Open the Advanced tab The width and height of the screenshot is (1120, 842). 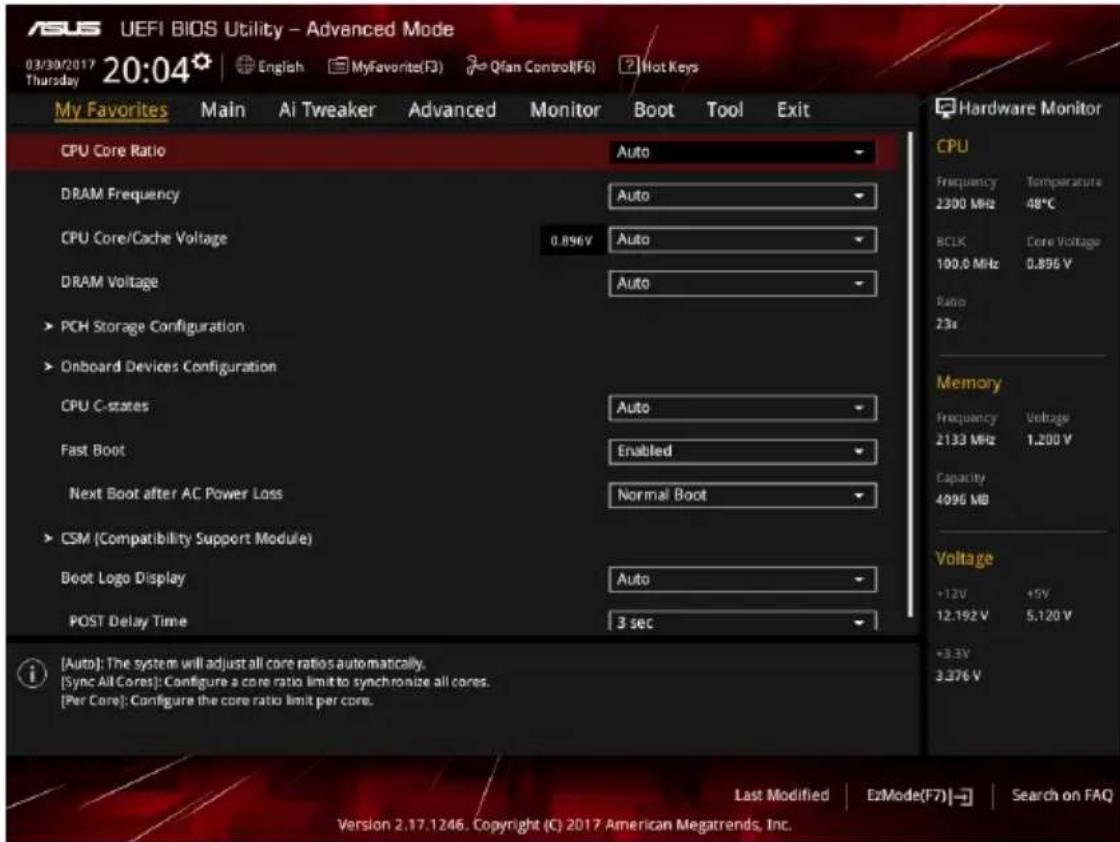[452, 110]
